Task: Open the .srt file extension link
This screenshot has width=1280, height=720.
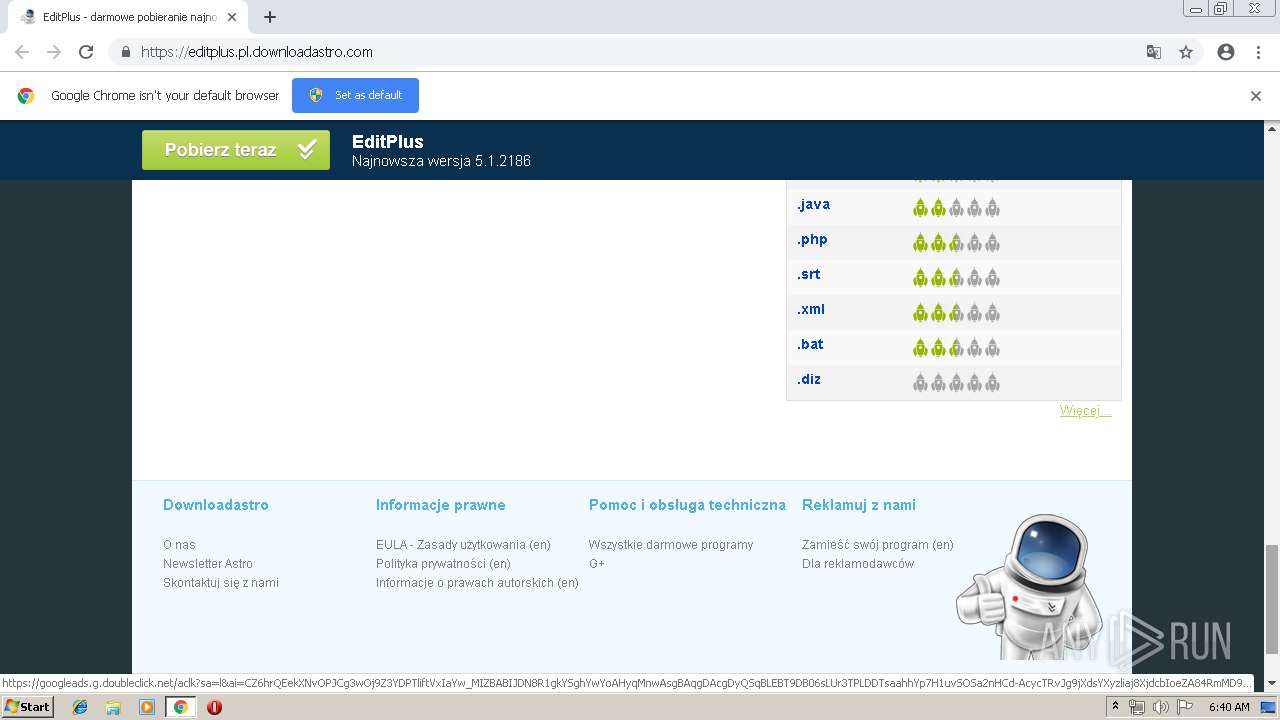Action: [809, 274]
